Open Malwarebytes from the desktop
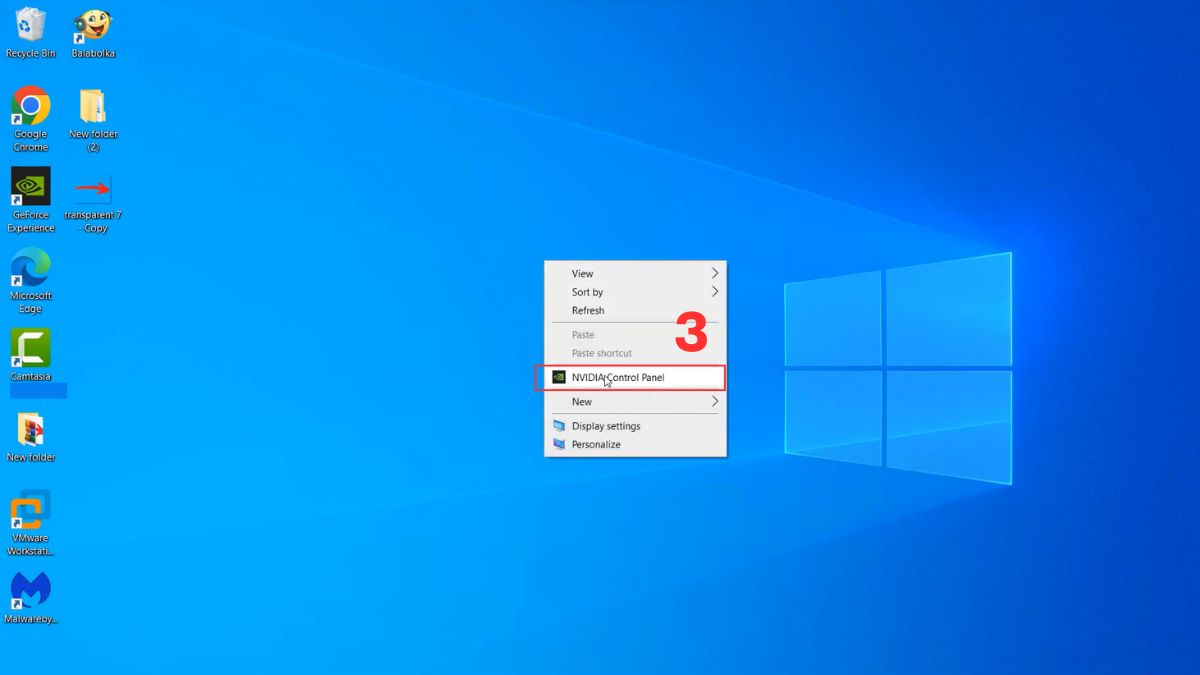 pyautogui.click(x=30, y=592)
